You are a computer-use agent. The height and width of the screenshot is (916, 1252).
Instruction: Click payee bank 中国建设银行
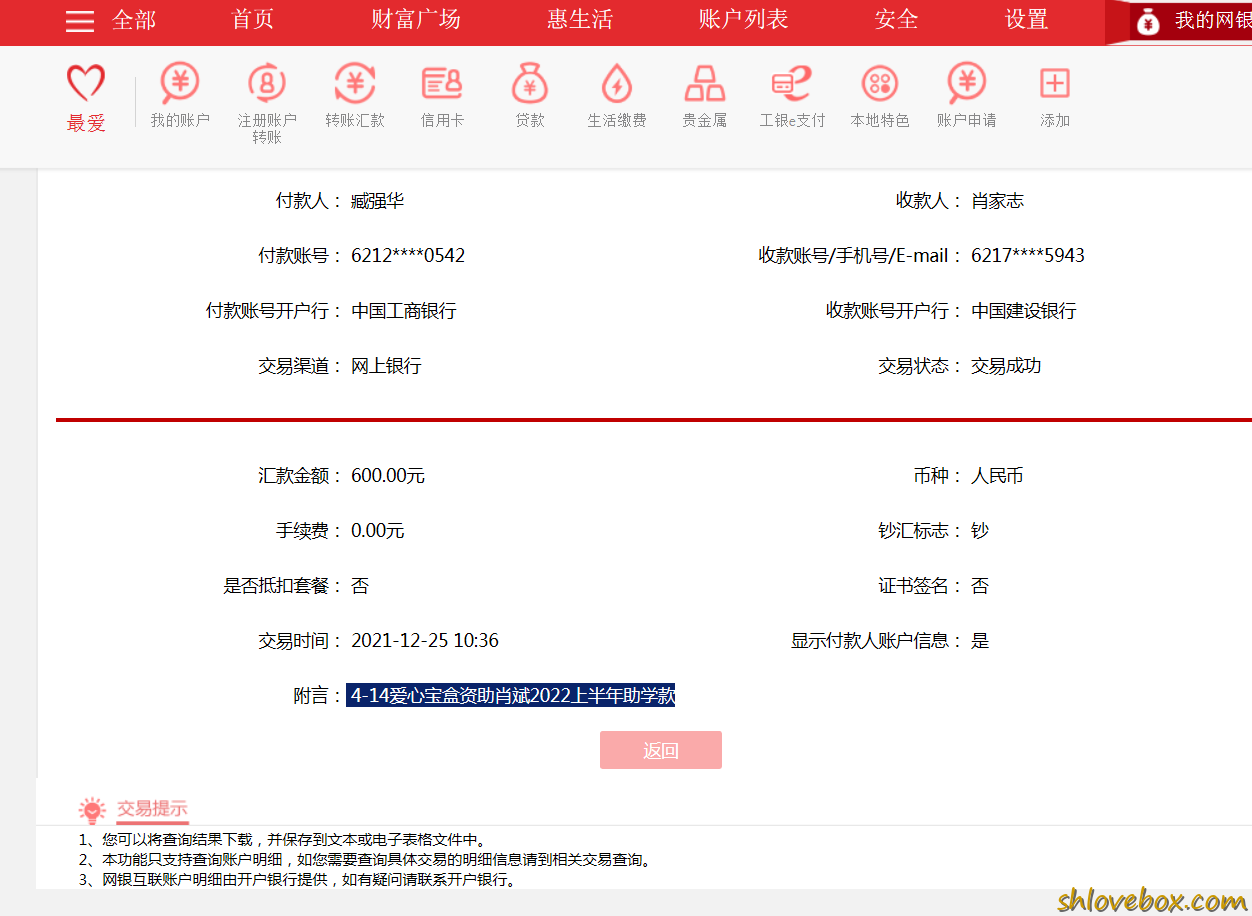pyautogui.click(x=1024, y=311)
